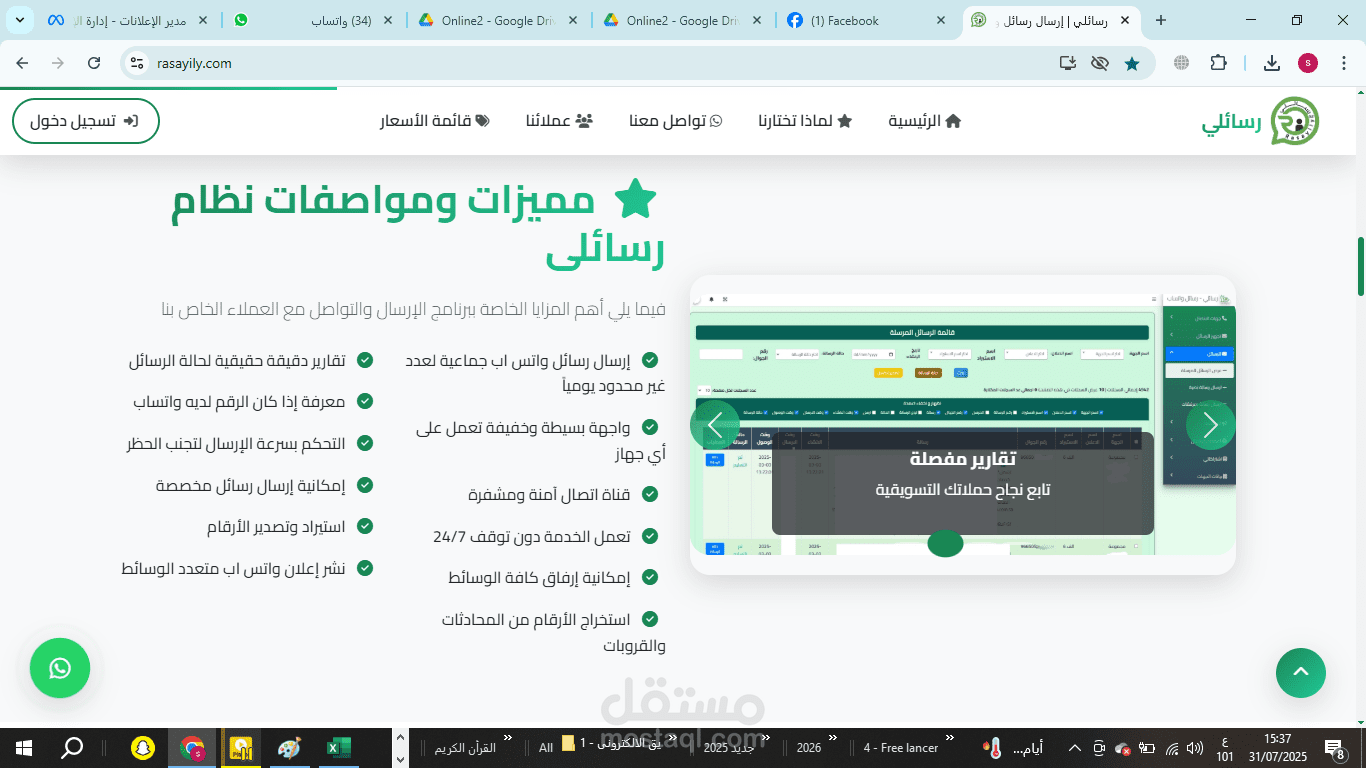Close the Facebook tab

(941, 20)
